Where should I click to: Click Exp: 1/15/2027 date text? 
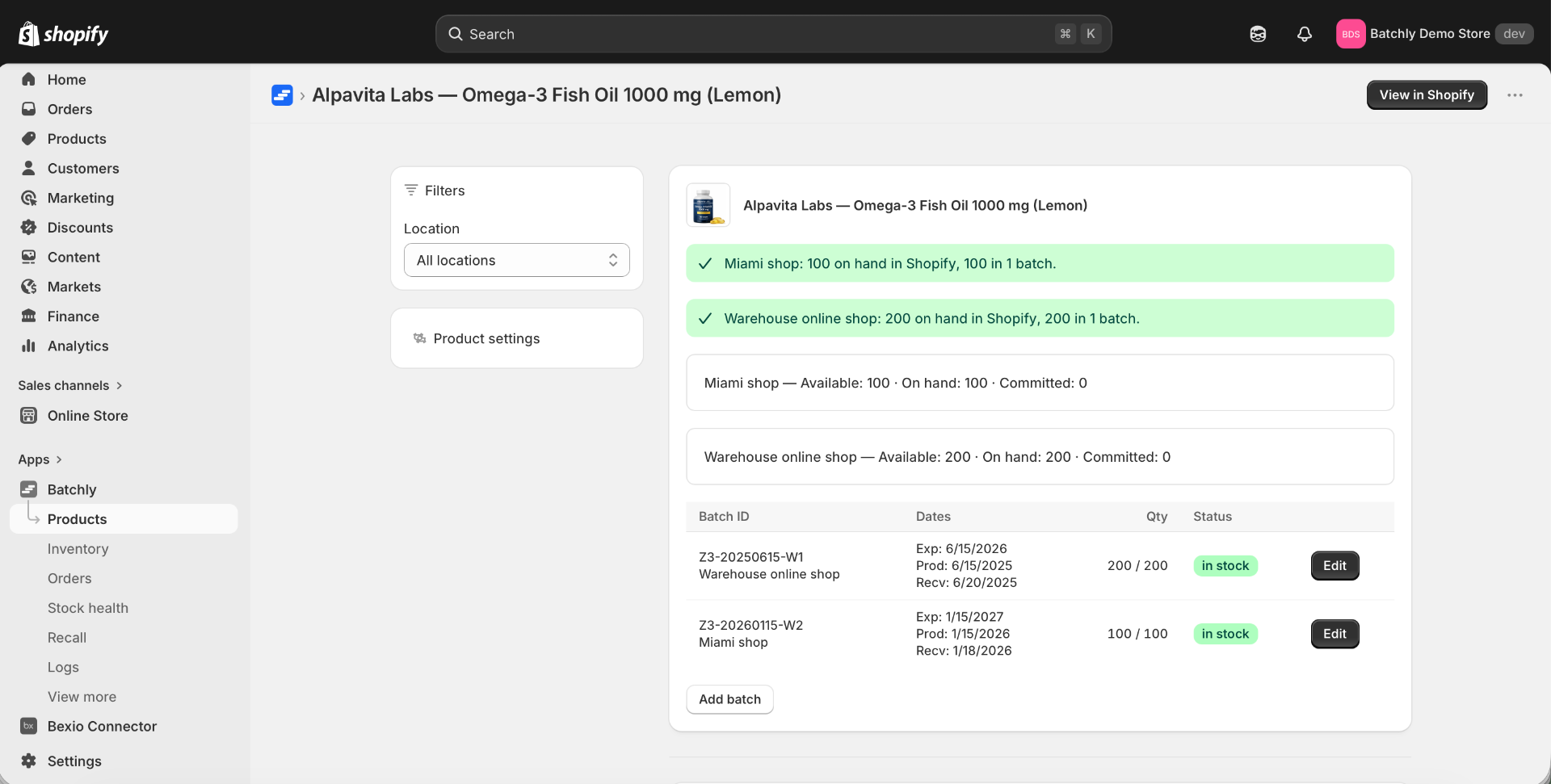tap(960, 617)
